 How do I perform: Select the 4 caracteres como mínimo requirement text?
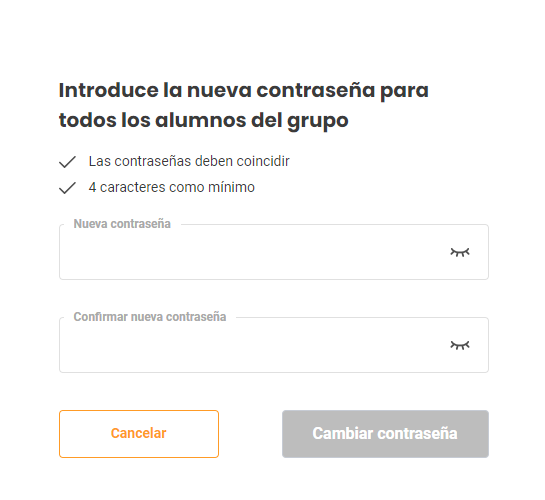pos(172,187)
